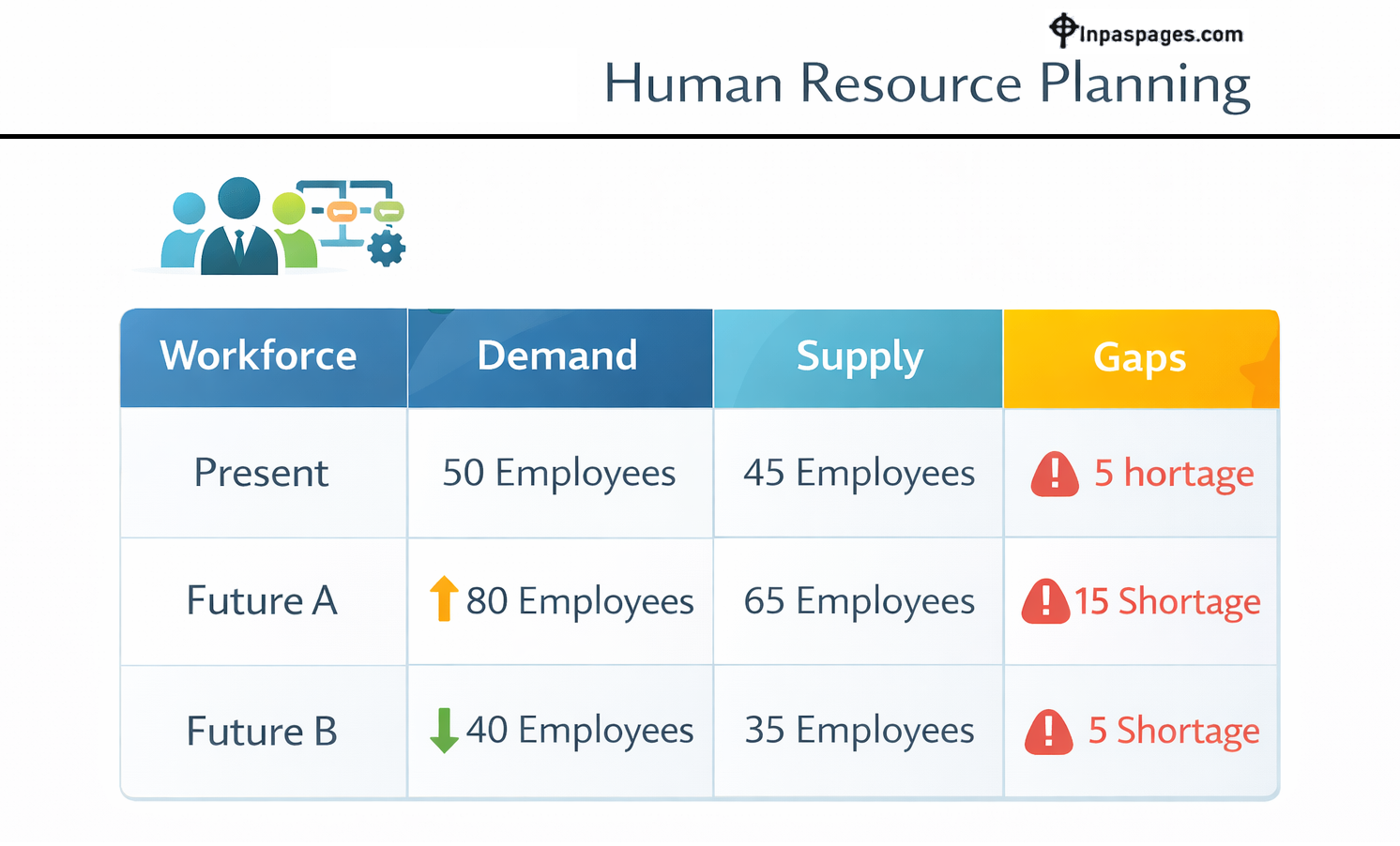Click the Inpaspages logo crosshair icon
The image size is (1400, 846).
pyautogui.click(x=1062, y=30)
